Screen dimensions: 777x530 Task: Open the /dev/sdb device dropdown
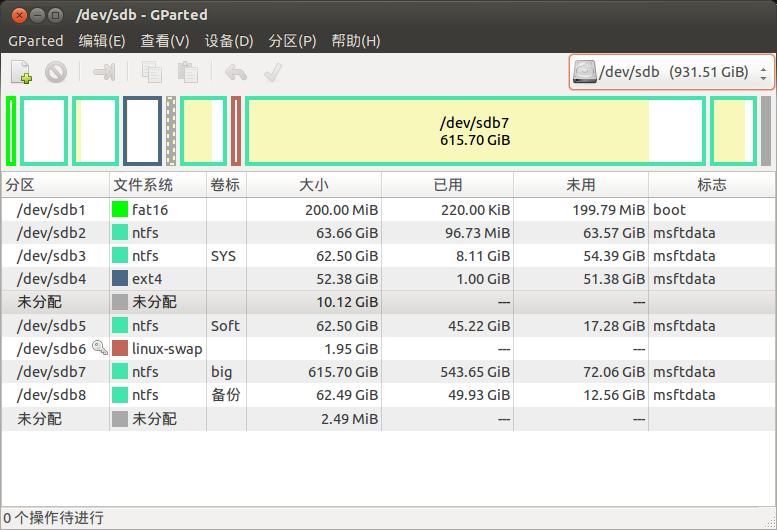pyautogui.click(x=671, y=72)
